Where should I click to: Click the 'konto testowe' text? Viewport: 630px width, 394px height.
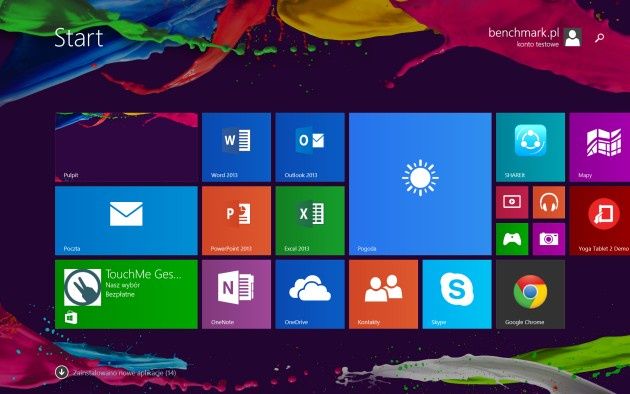(x=538, y=44)
